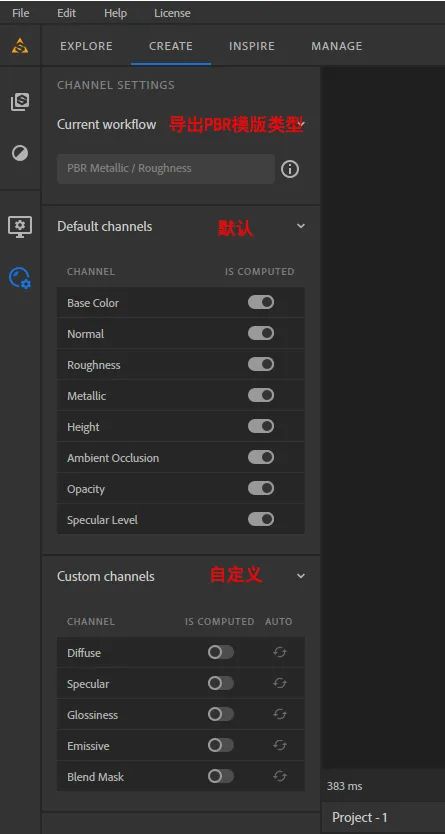445x834 pixels.
Task: Open the License menu
Action: (x=172, y=13)
